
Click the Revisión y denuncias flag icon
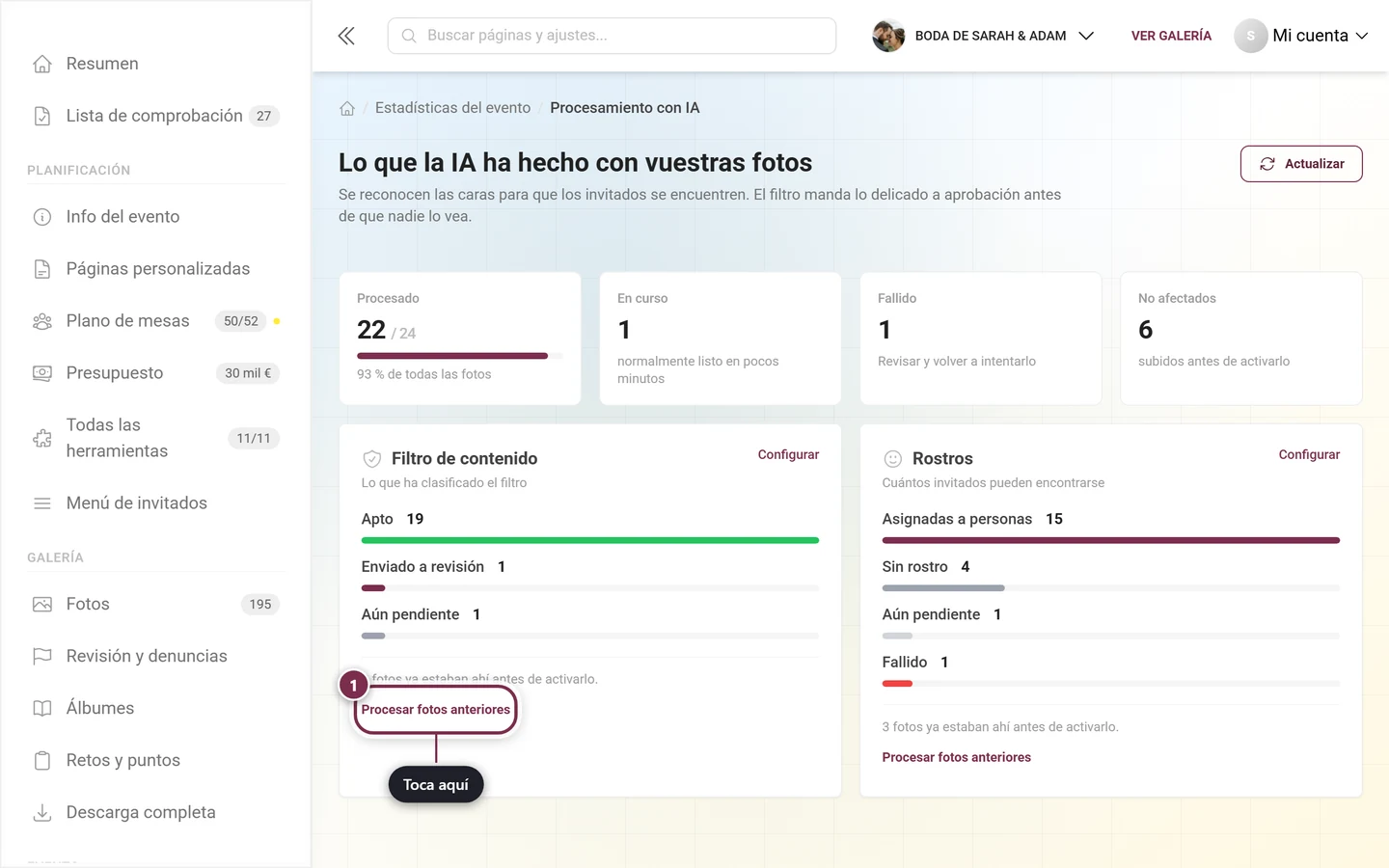click(x=42, y=657)
